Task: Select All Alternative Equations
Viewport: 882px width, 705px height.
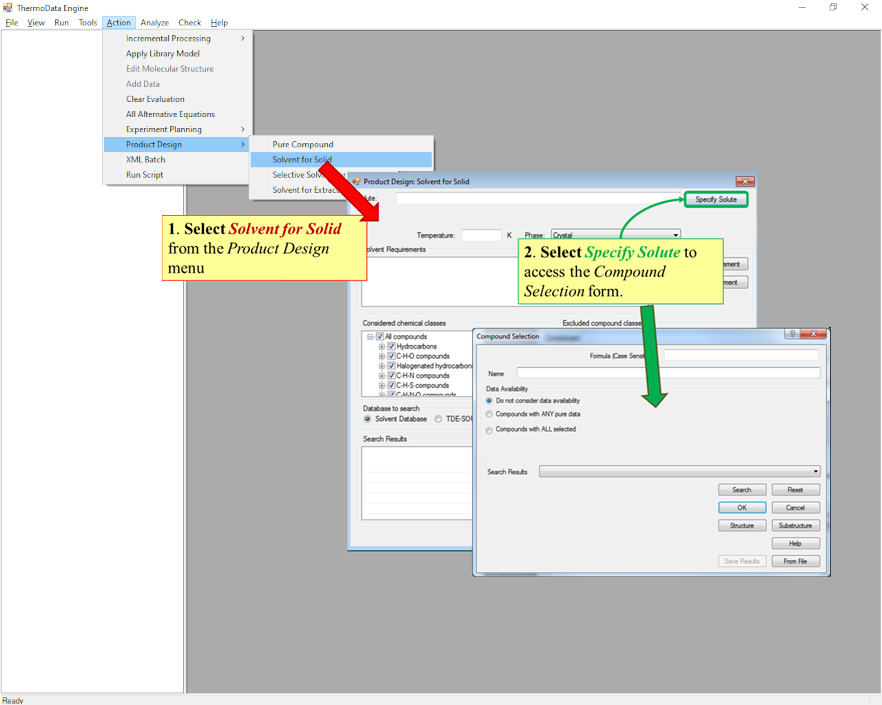Action: click(178, 114)
